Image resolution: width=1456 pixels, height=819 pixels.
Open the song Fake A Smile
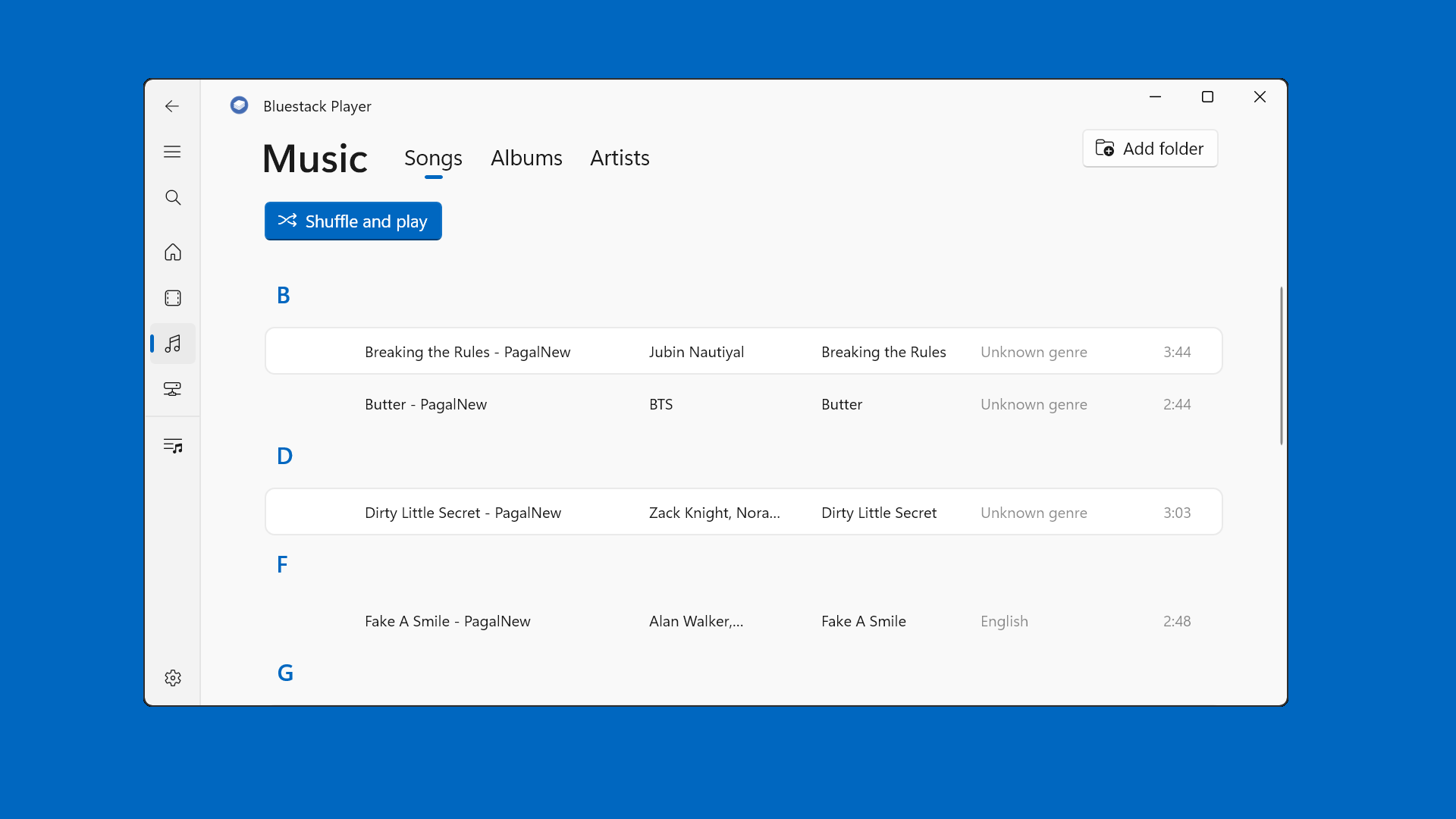tap(682, 620)
